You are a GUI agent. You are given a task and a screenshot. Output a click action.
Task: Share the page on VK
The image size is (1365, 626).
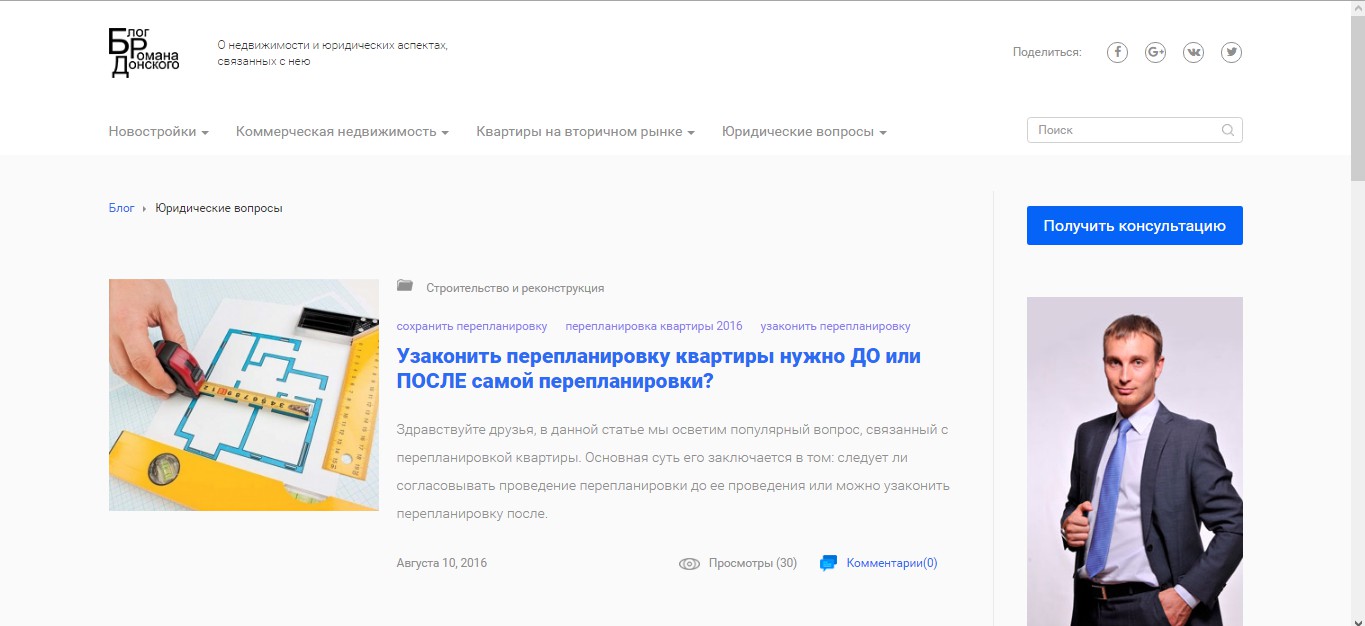1193,52
